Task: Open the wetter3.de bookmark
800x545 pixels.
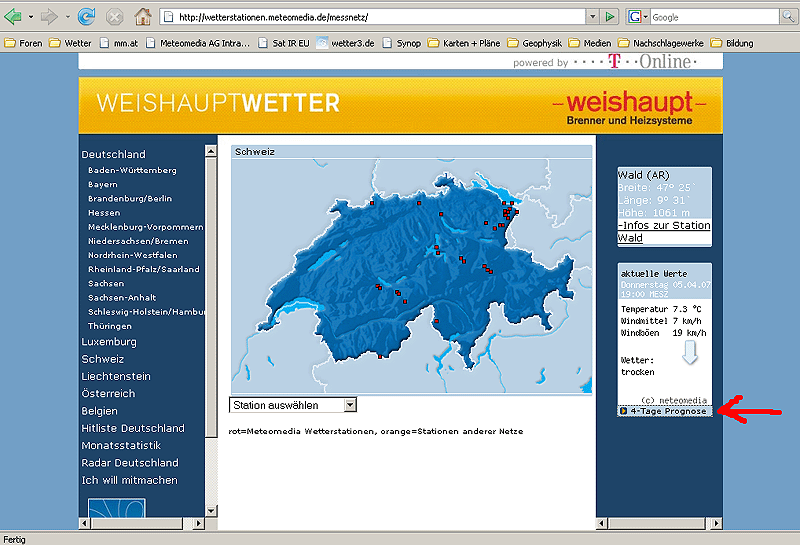Action: (345, 43)
